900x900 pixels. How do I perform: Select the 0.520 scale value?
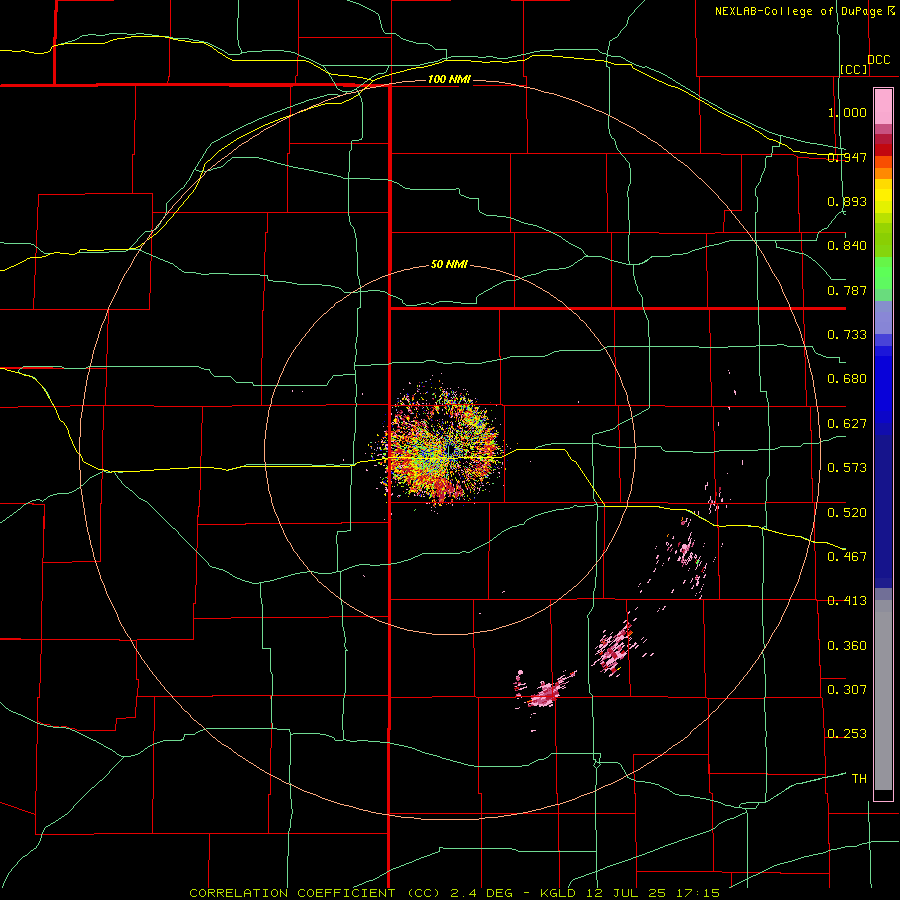847,512
